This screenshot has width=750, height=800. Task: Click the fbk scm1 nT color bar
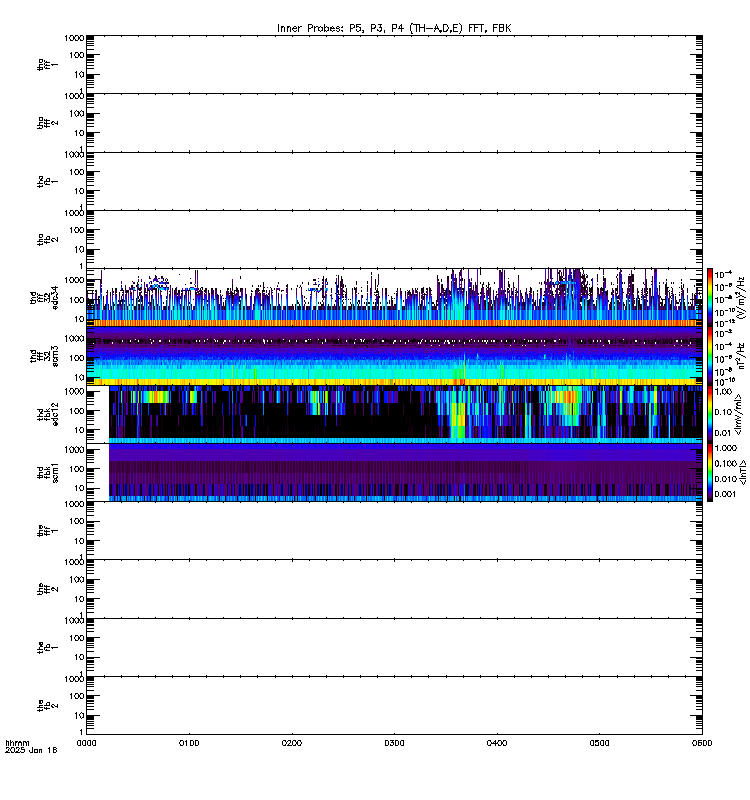coord(710,472)
